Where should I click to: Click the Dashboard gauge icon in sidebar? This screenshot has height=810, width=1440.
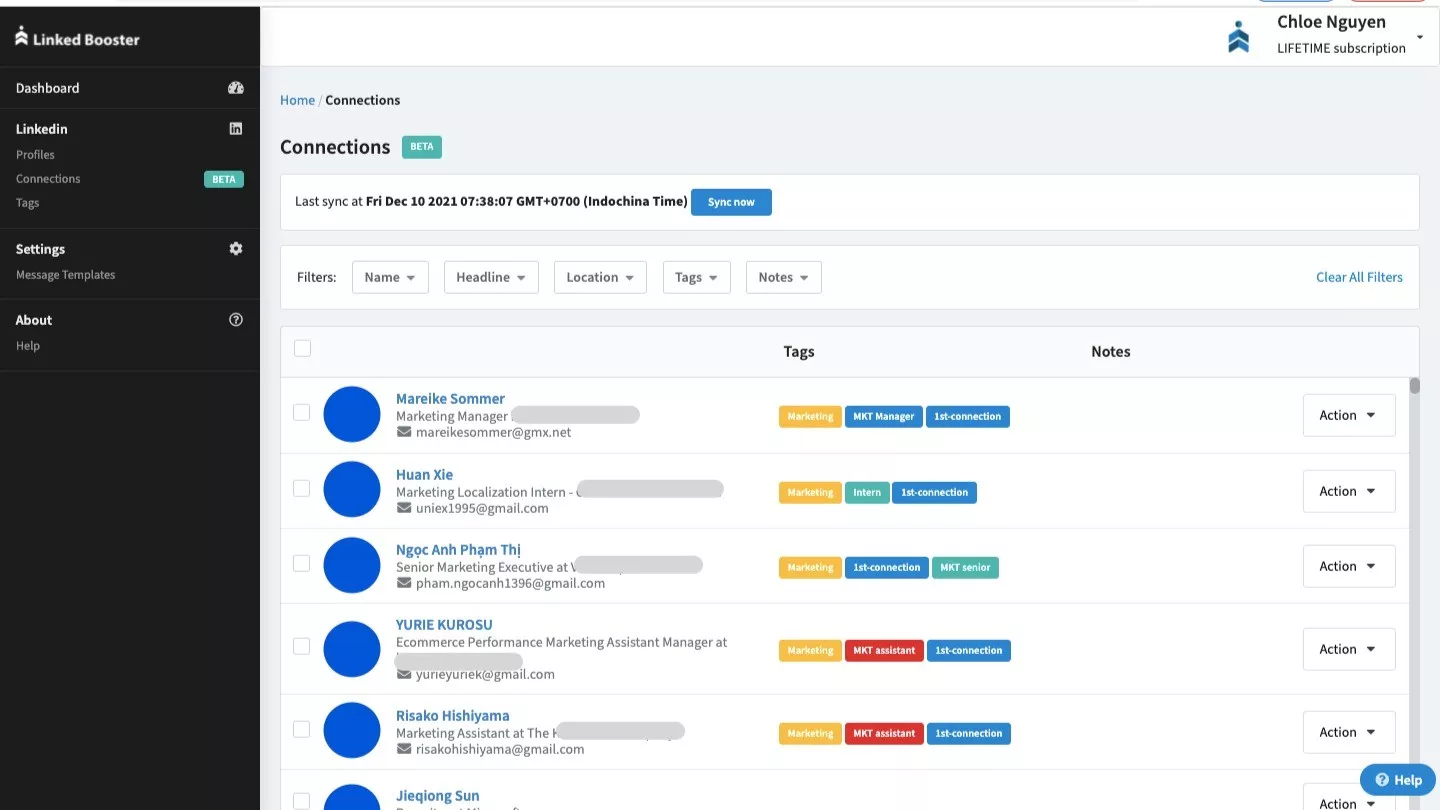[236, 88]
